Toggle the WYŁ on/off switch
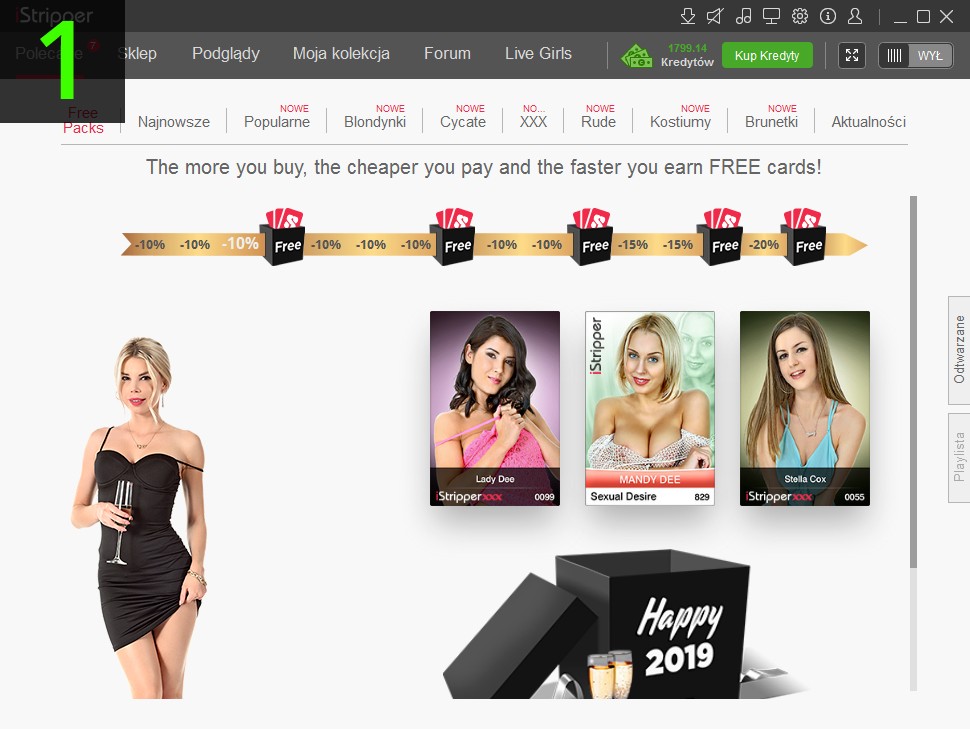 tap(916, 55)
